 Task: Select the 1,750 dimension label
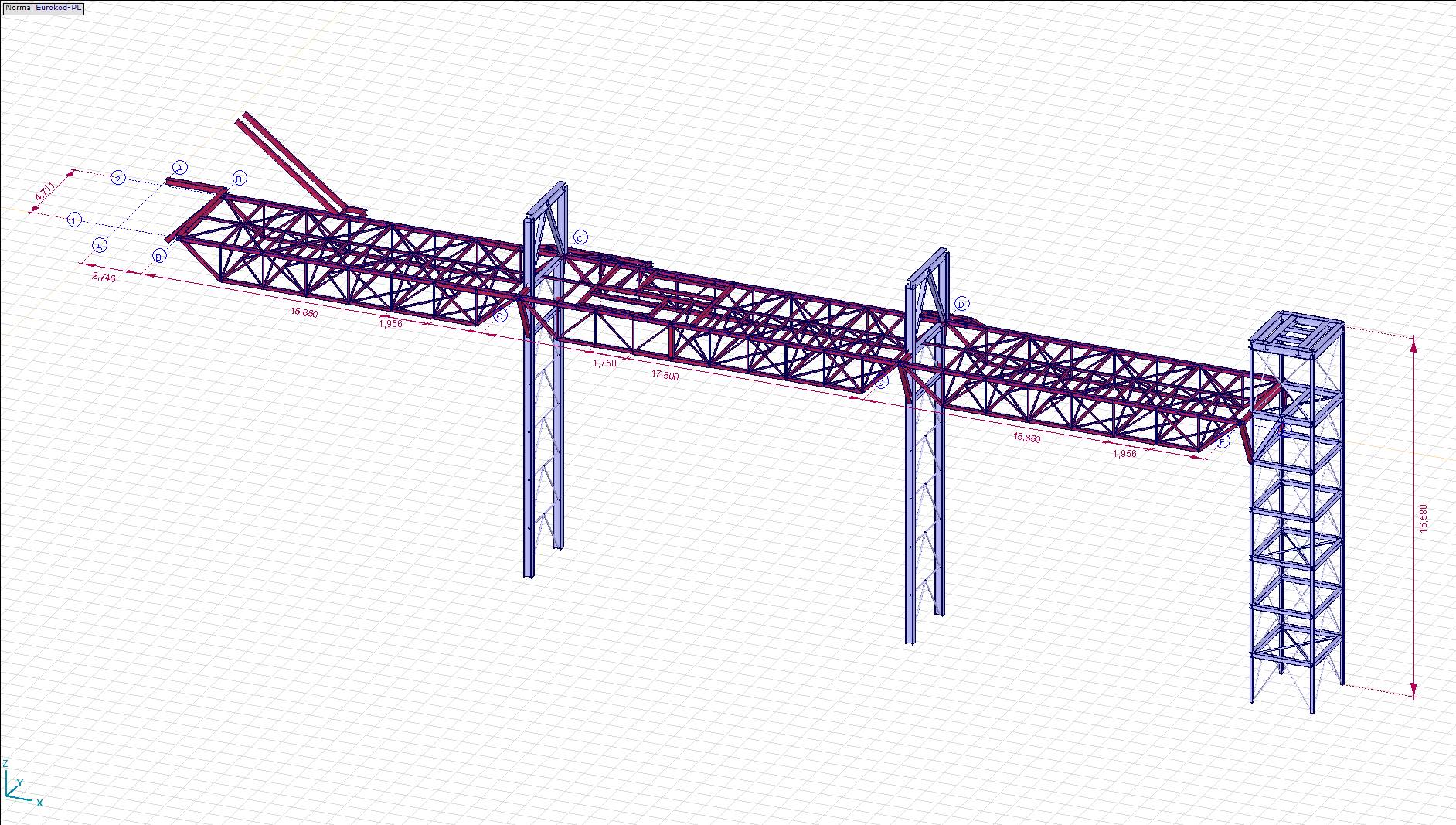604,363
